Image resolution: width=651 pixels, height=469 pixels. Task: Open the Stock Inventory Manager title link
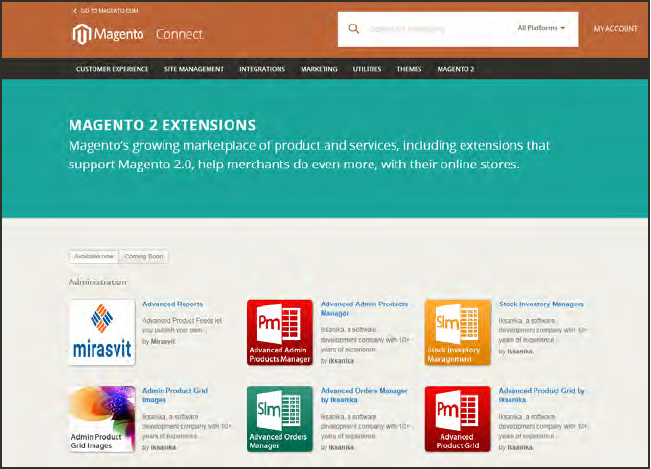click(541, 304)
